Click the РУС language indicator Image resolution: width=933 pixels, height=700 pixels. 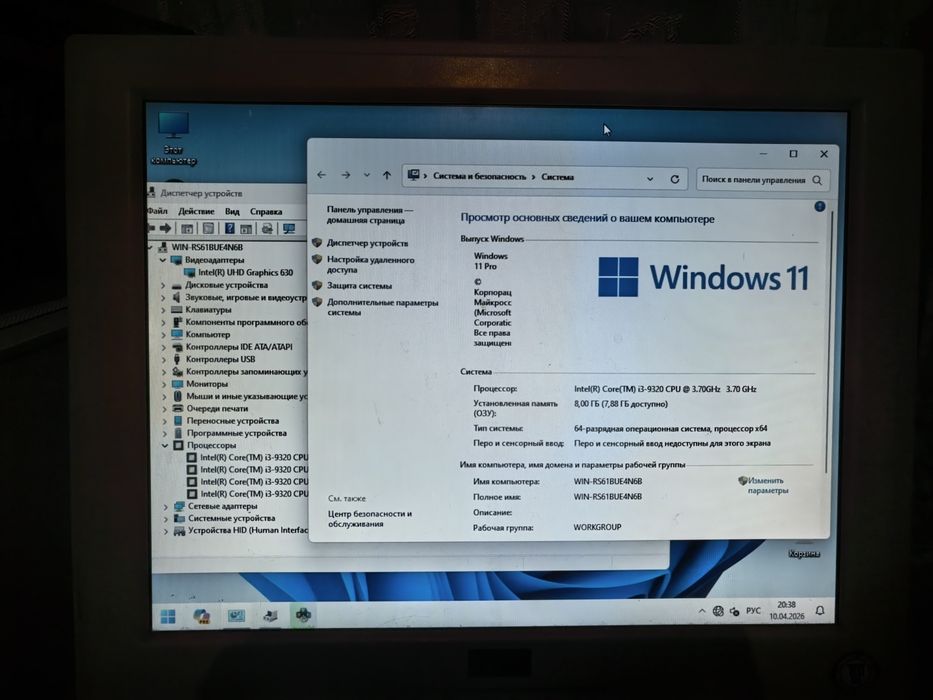coord(753,611)
